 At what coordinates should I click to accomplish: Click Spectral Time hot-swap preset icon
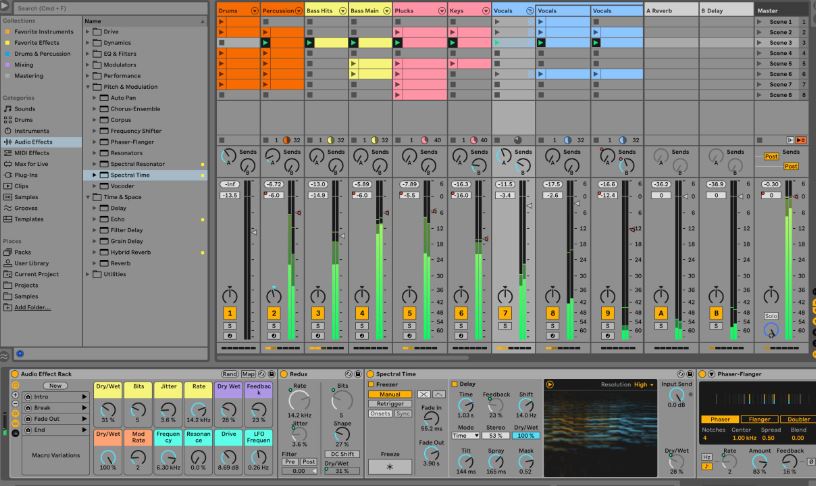click(x=681, y=374)
